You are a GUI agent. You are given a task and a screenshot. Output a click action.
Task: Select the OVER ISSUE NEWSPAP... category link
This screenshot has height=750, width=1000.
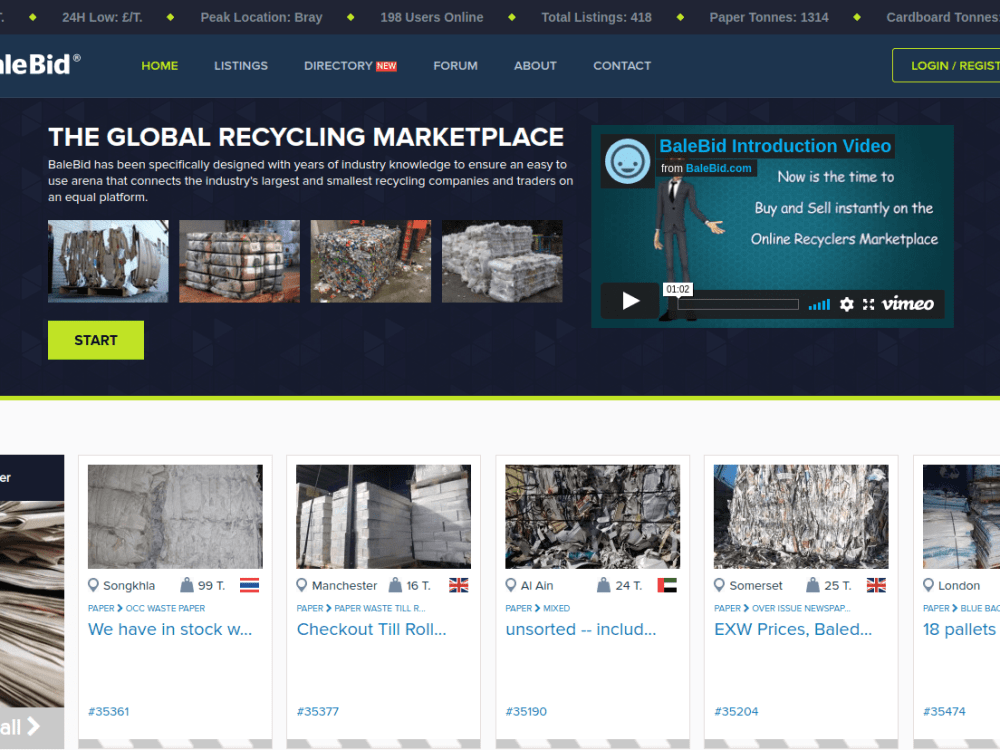tap(801, 608)
